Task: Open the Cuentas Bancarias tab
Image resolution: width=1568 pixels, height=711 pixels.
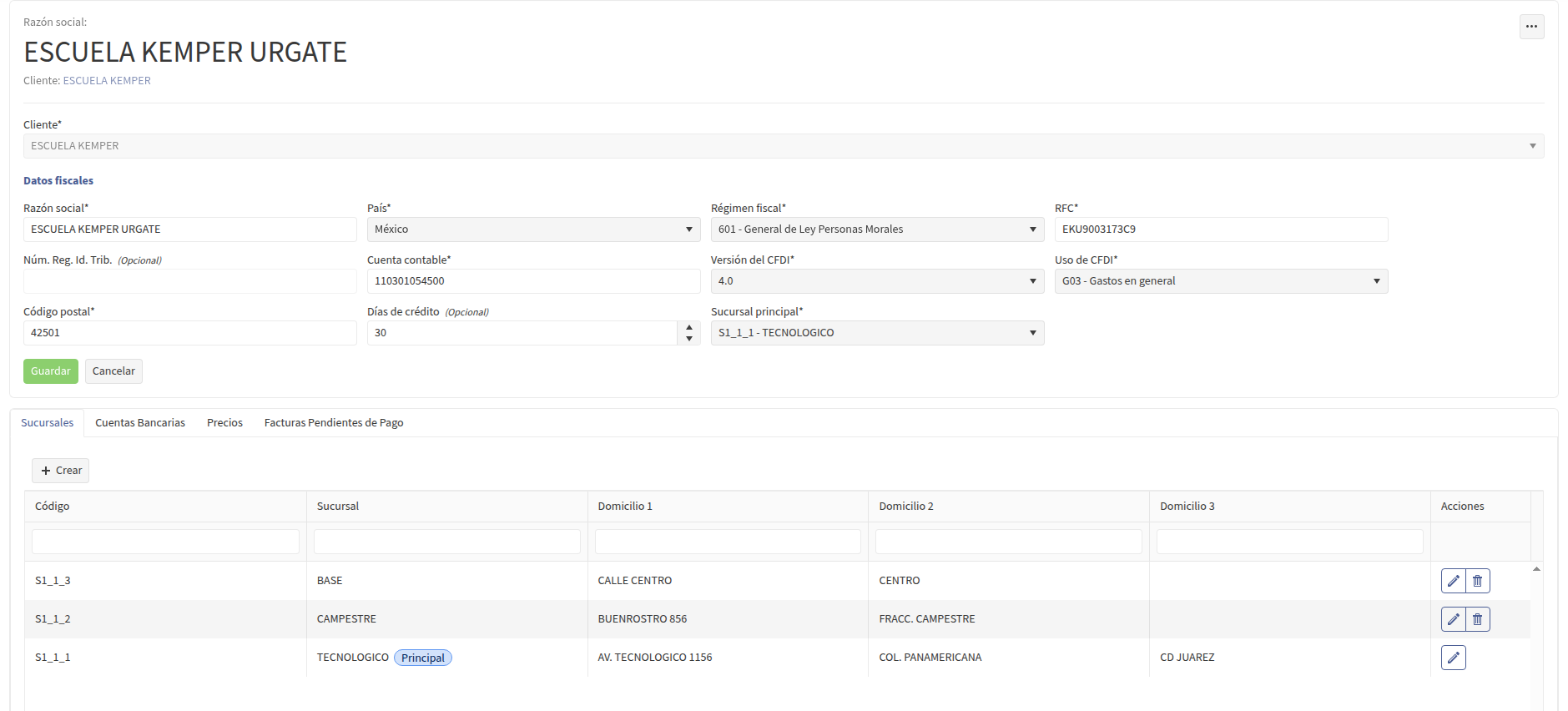Action: pyautogui.click(x=140, y=423)
